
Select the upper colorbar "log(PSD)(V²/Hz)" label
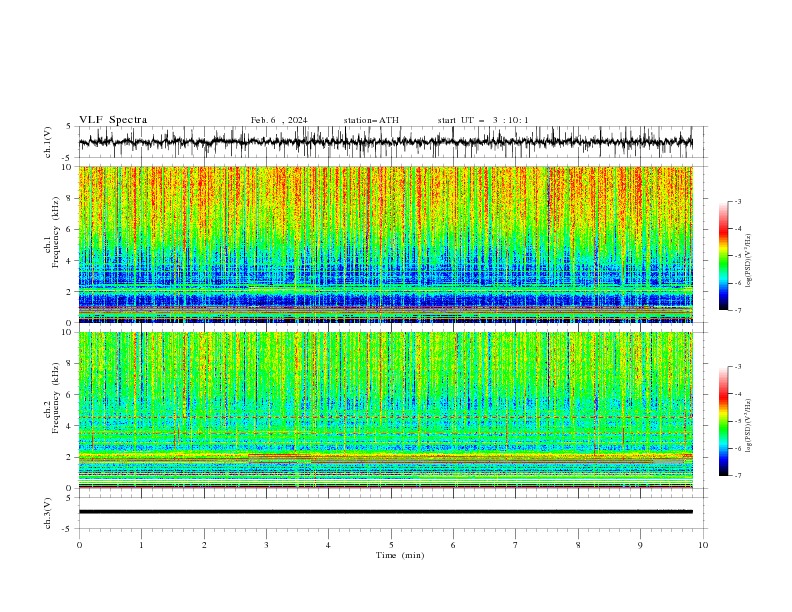click(749, 261)
